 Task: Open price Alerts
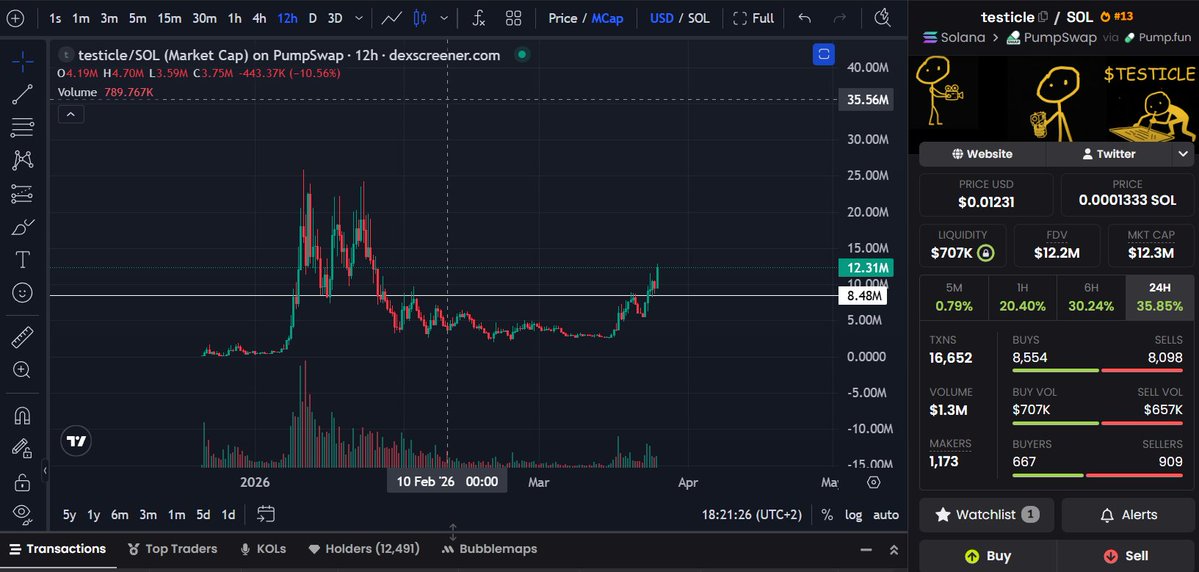(1128, 515)
